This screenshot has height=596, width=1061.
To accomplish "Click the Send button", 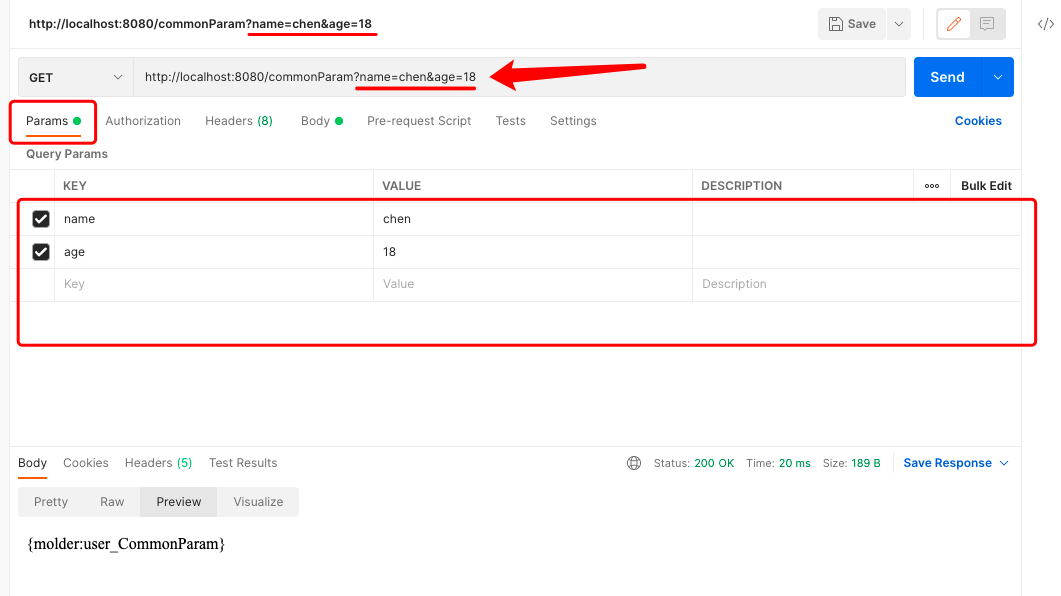I will pos(947,77).
